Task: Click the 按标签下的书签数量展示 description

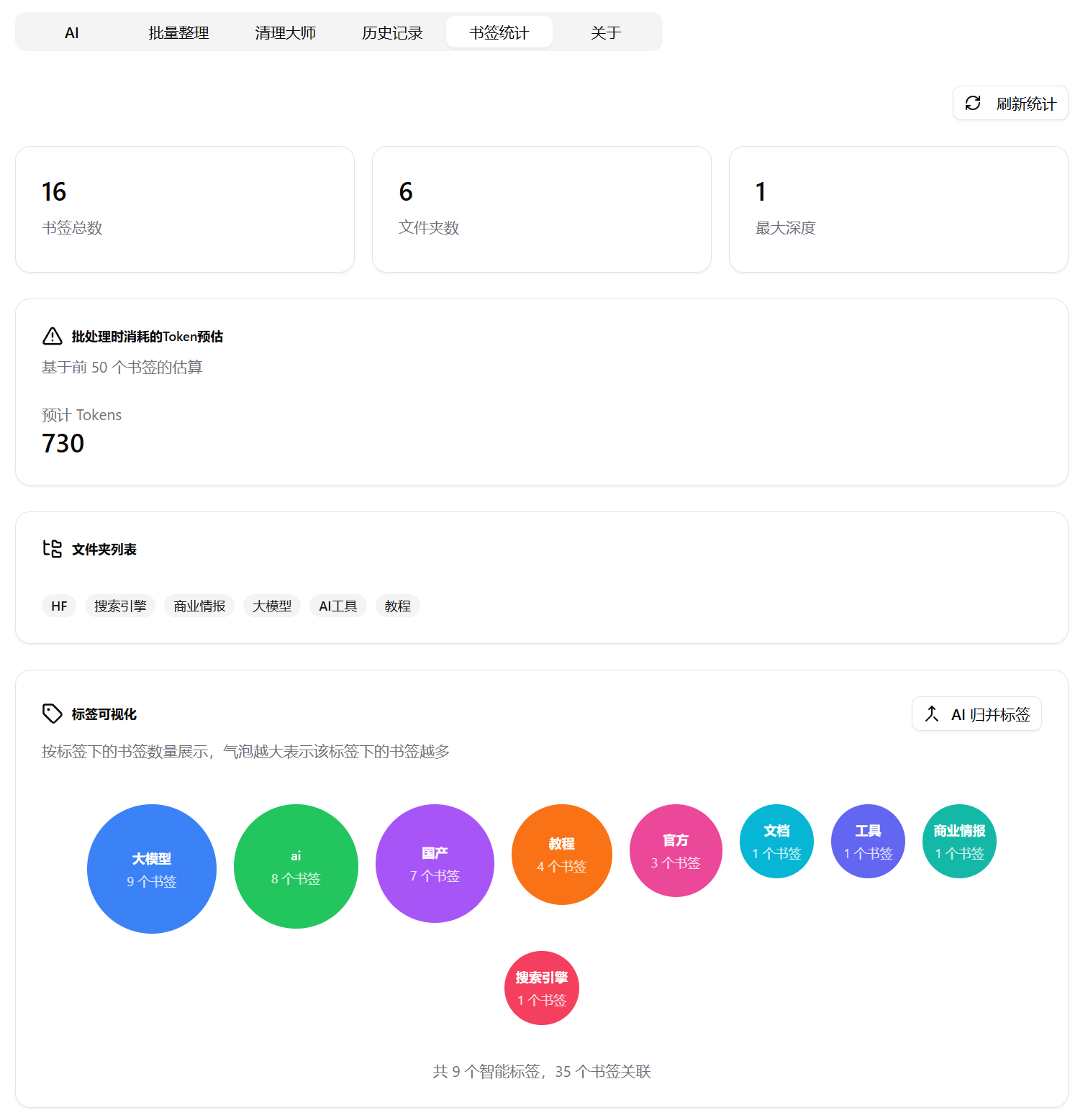Action: tap(245, 752)
